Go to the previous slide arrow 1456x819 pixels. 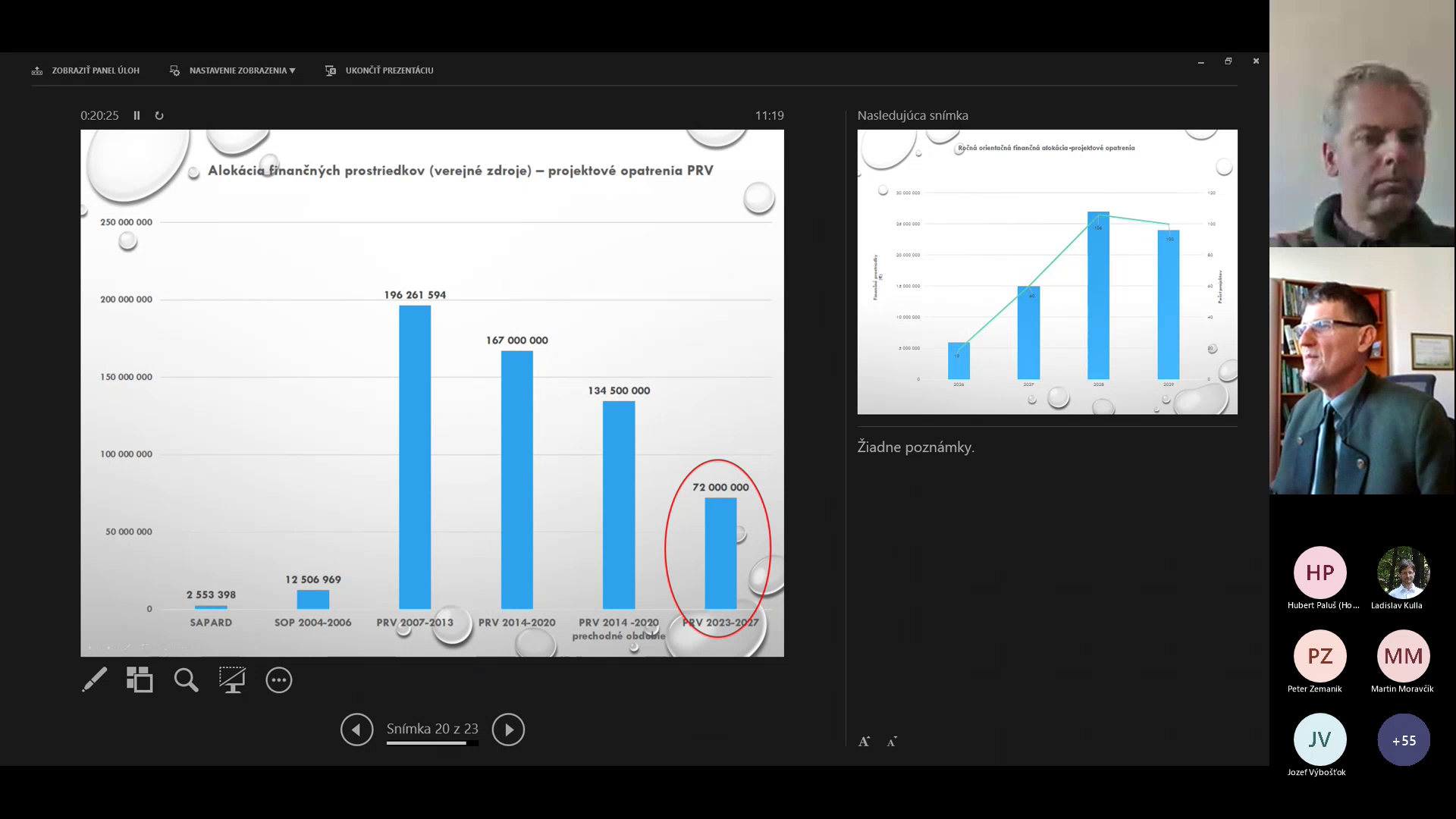(356, 730)
